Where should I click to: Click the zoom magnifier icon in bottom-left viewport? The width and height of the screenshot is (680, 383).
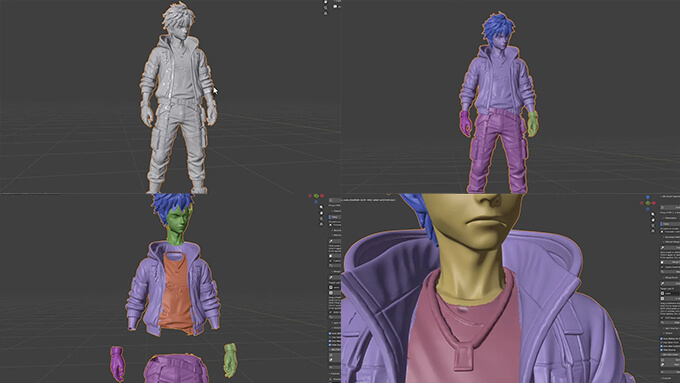click(x=321, y=207)
